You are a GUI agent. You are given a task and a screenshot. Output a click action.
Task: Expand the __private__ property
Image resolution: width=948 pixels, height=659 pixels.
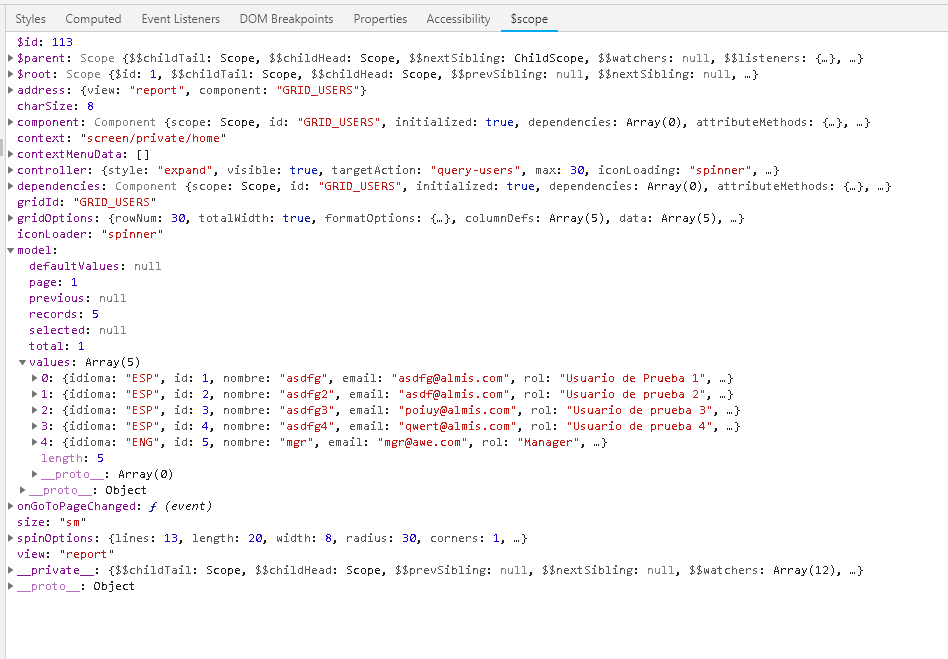(x=11, y=571)
